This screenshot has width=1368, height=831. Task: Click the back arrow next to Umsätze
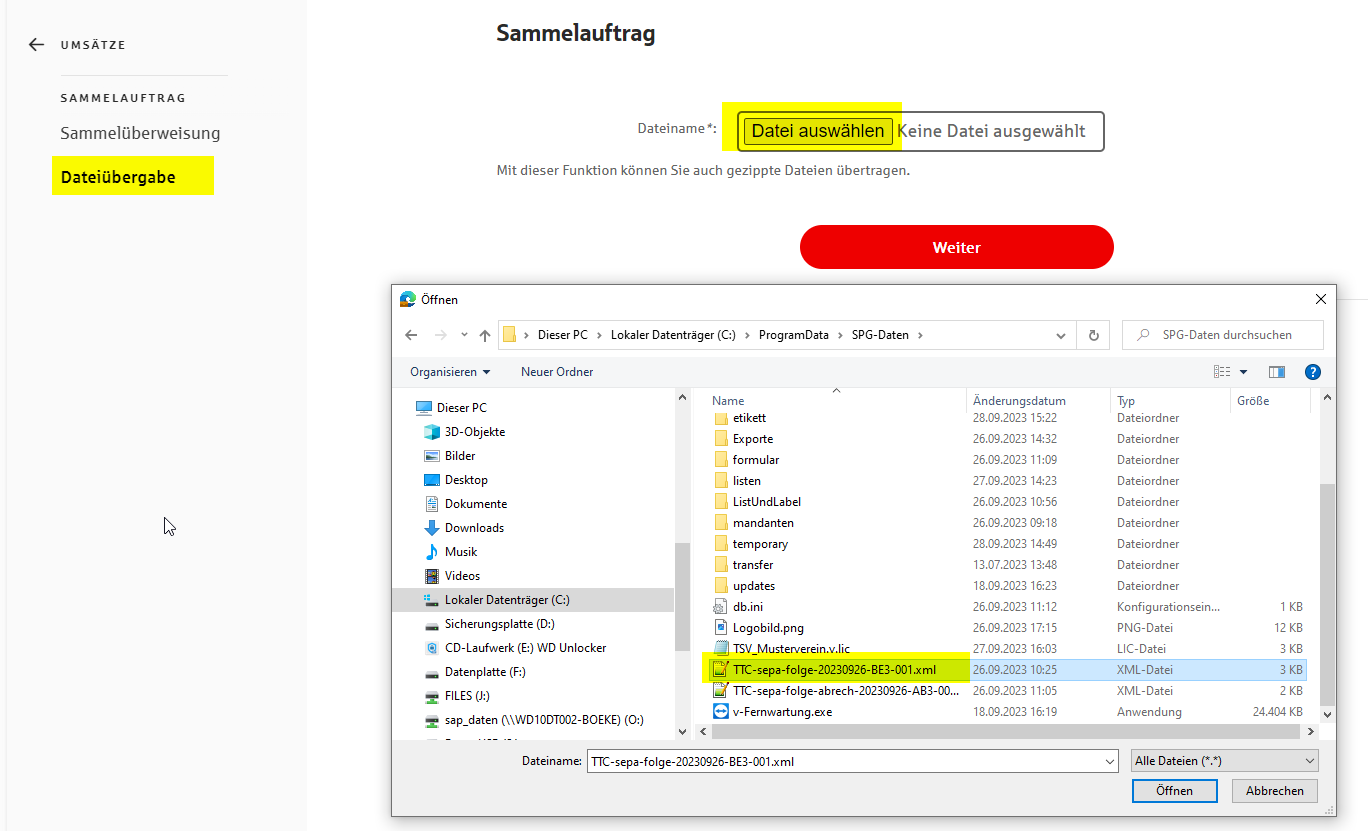[37, 45]
